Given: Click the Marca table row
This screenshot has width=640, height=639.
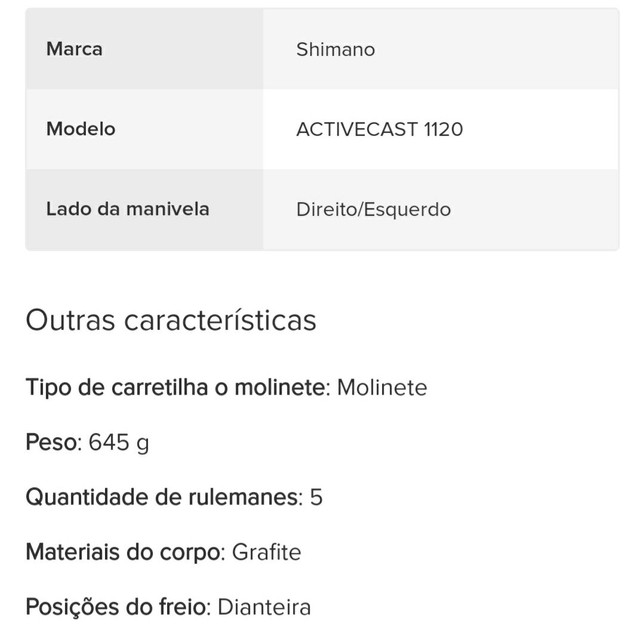Looking at the screenshot, I should [322, 49].
